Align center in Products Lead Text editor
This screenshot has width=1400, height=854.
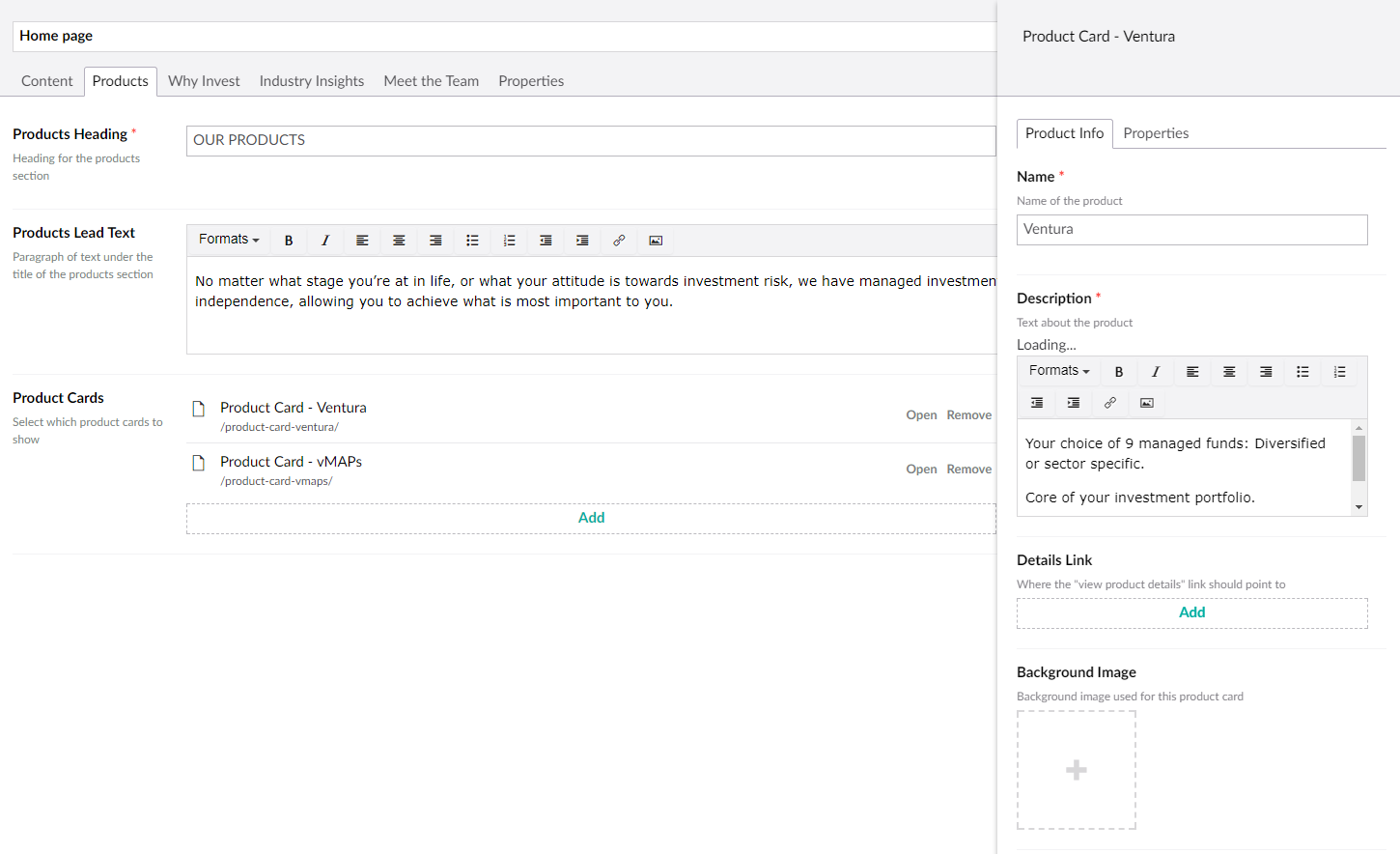click(x=399, y=241)
